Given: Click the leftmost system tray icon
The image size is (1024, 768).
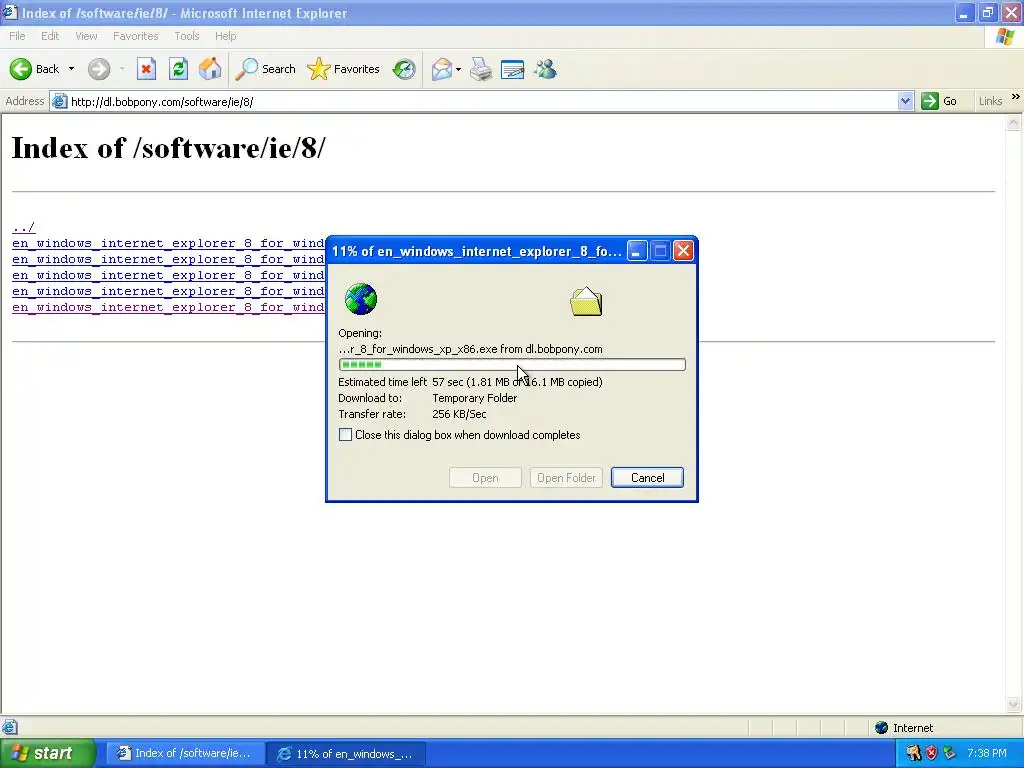Looking at the screenshot, I should pyautogui.click(x=913, y=753).
